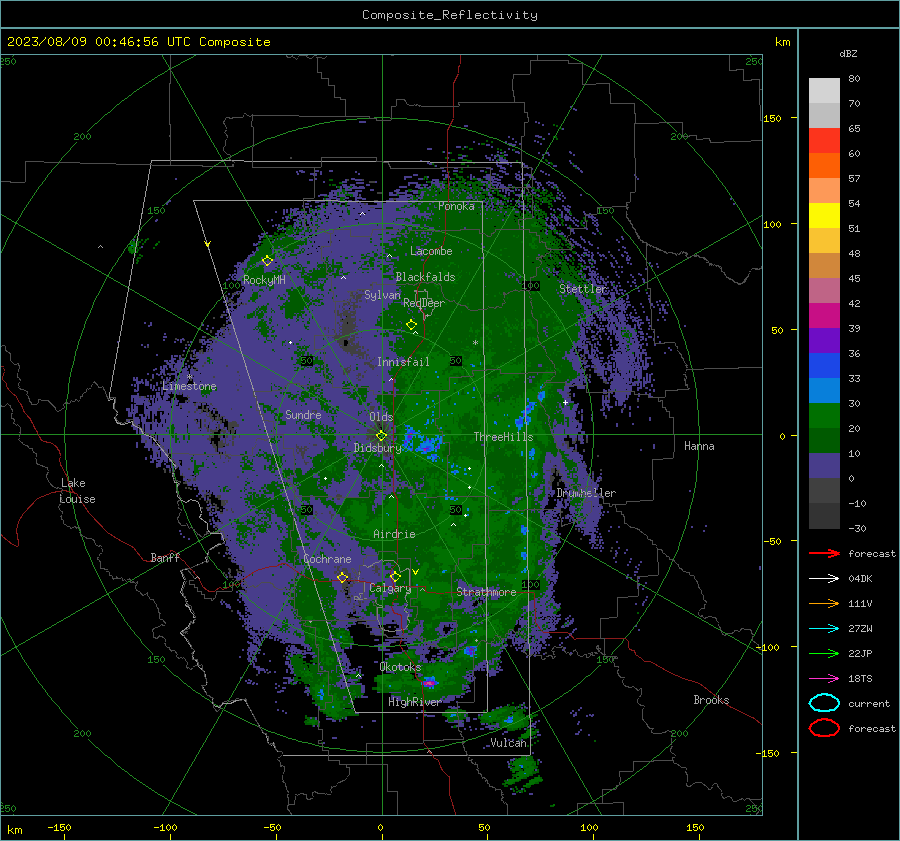Viewport: 900px width, 841px height.
Task: Select the yellow radar-site diamond at Olds
Action: (382, 435)
